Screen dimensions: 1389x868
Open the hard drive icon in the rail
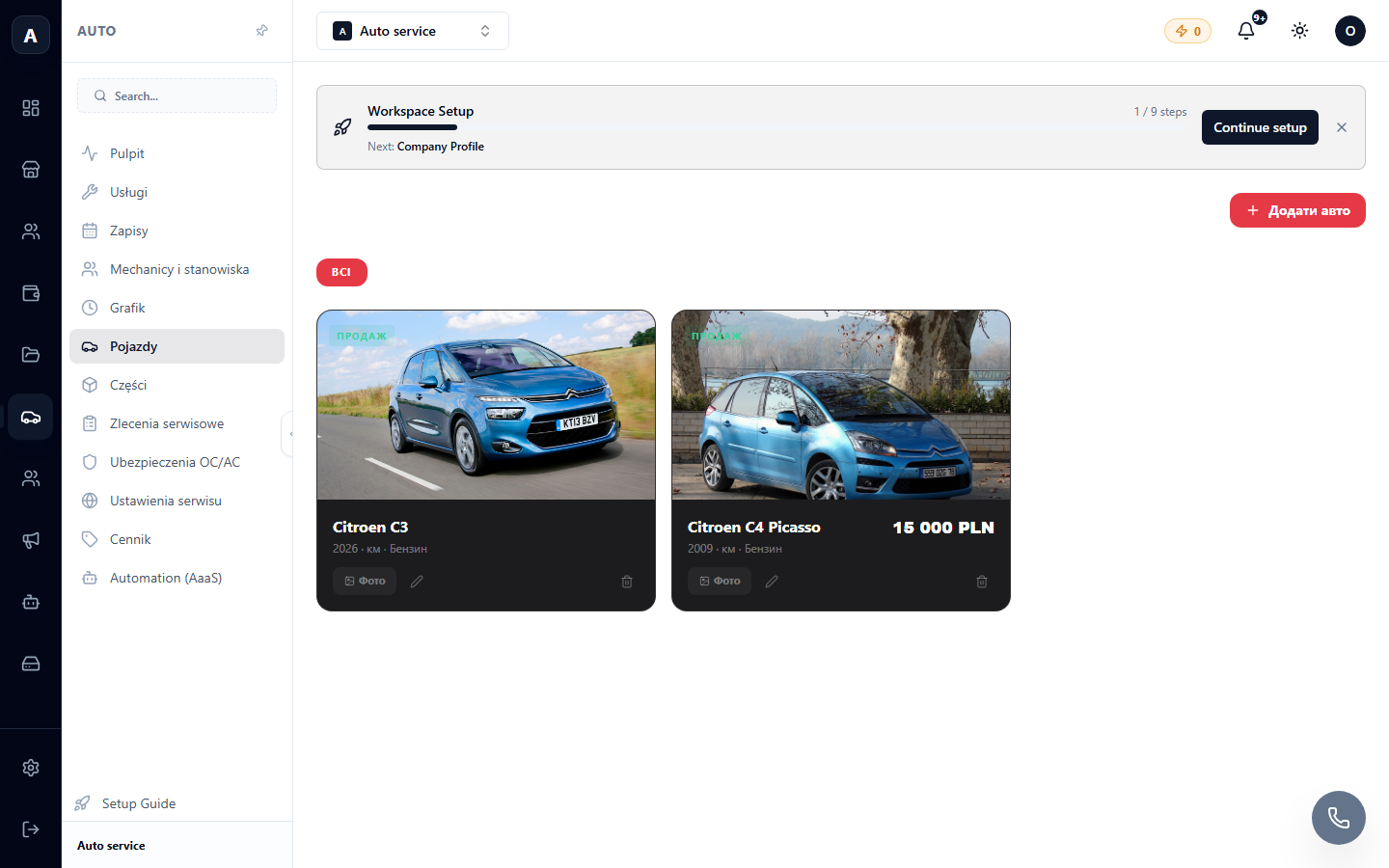[x=31, y=664]
